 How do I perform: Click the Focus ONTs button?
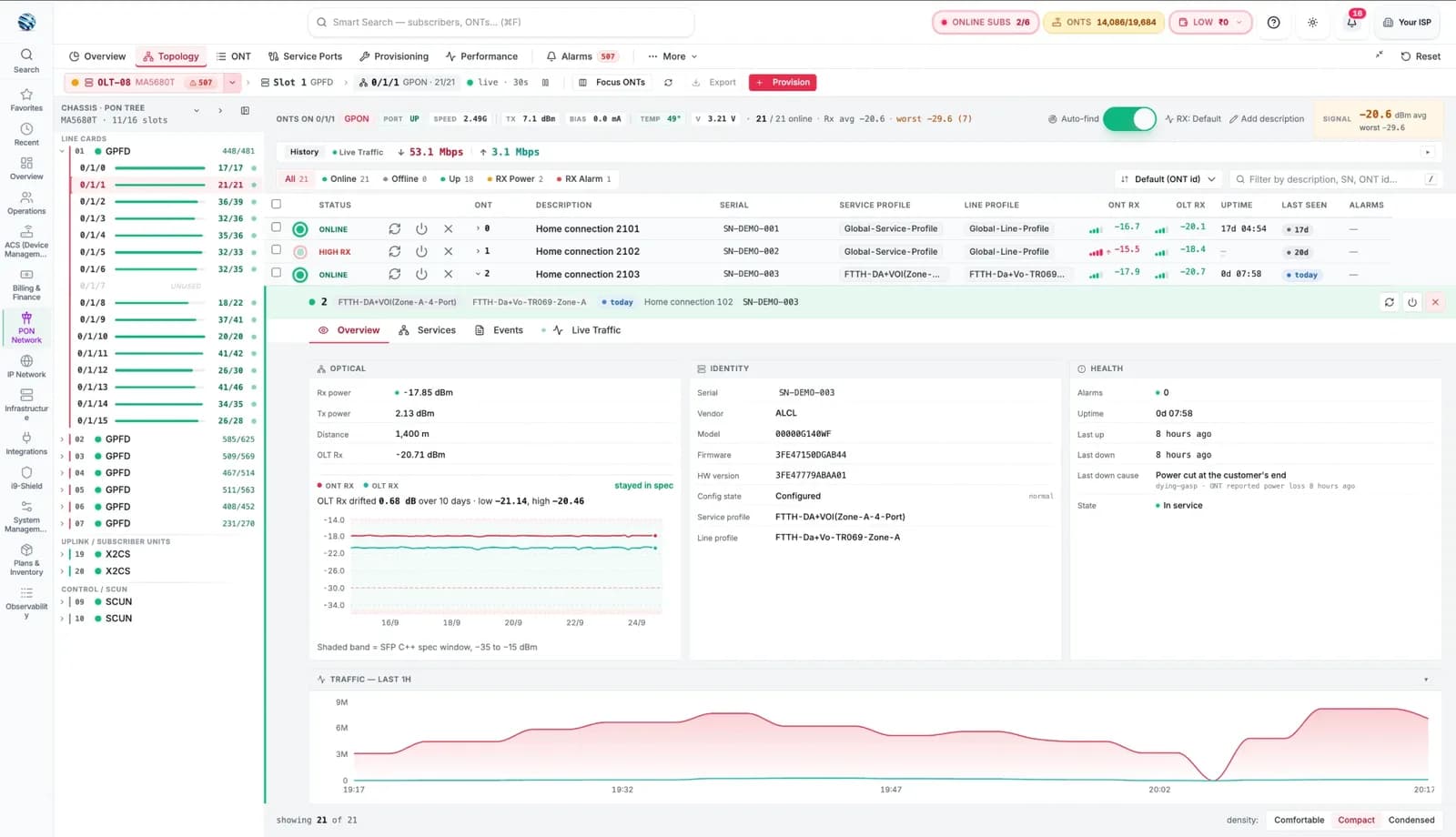click(612, 82)
